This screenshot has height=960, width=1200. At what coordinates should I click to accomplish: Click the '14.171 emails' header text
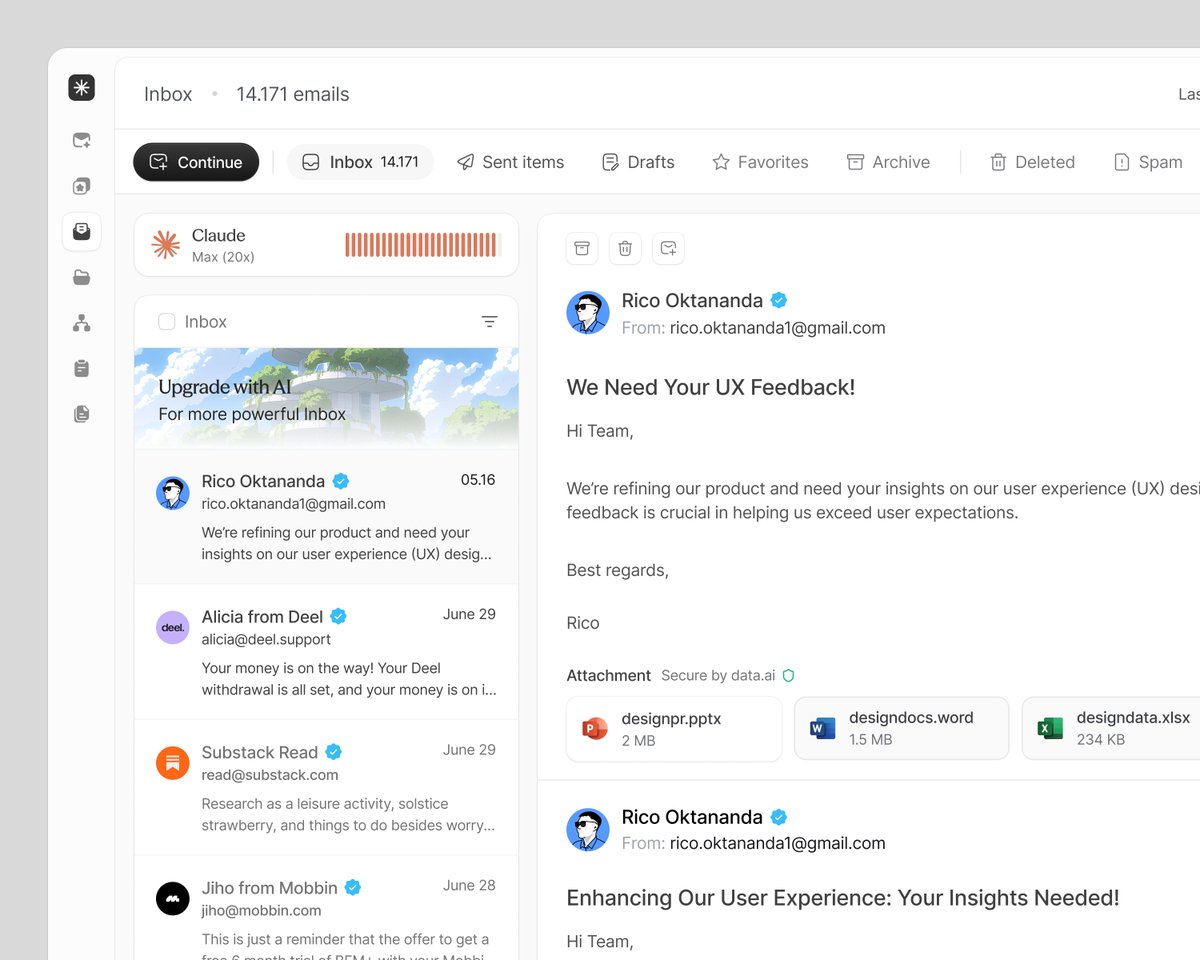(x=293, y=94)
